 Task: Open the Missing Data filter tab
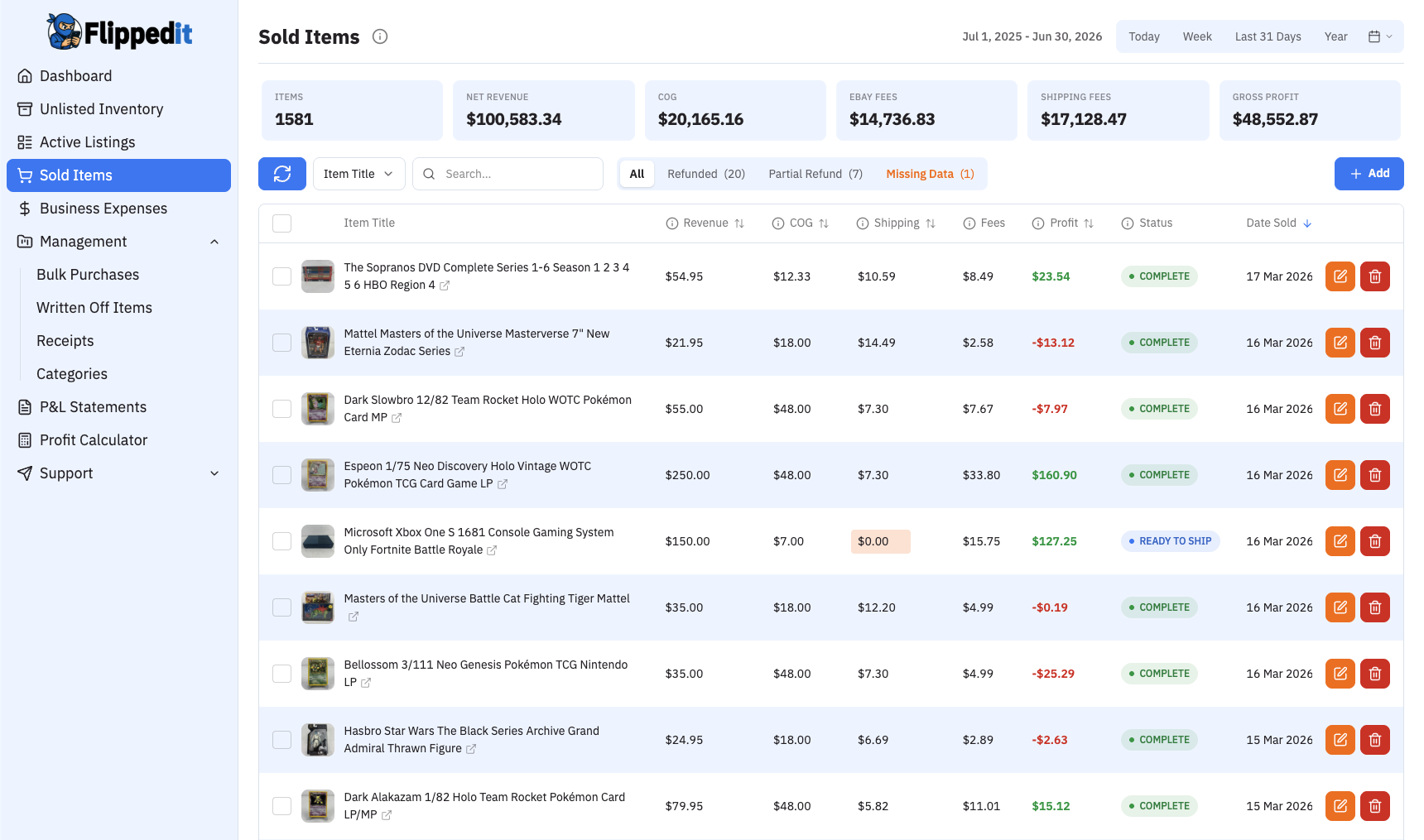click(930, 174)
